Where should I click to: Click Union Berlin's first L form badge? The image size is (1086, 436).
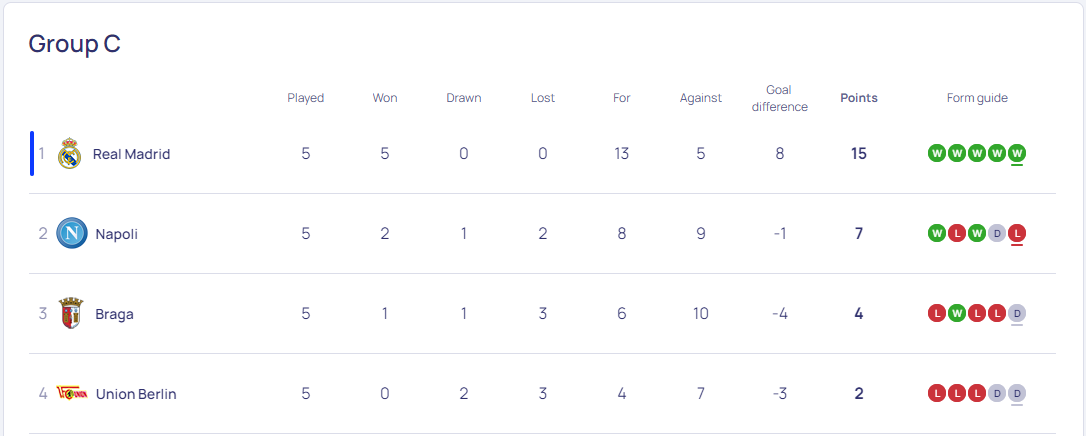coord(936,394)
